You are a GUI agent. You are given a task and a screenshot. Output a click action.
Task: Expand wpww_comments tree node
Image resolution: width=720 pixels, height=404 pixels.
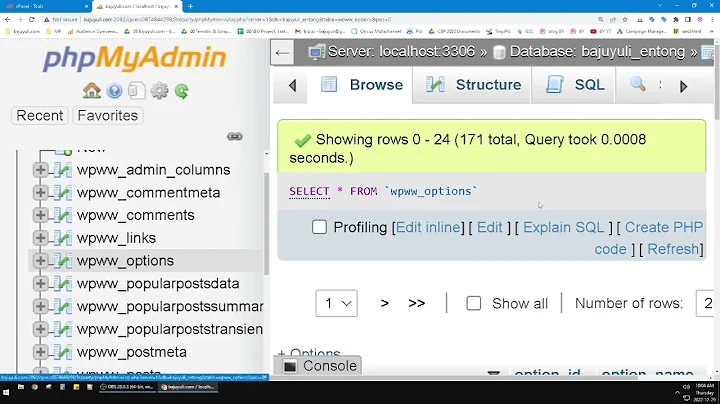[x=40, y=215]
